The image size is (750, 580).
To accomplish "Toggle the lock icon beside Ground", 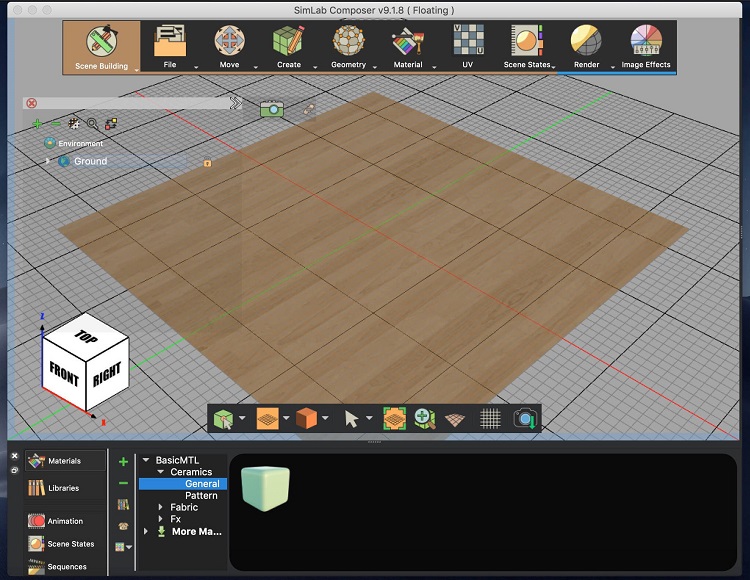I will point(207,162).
